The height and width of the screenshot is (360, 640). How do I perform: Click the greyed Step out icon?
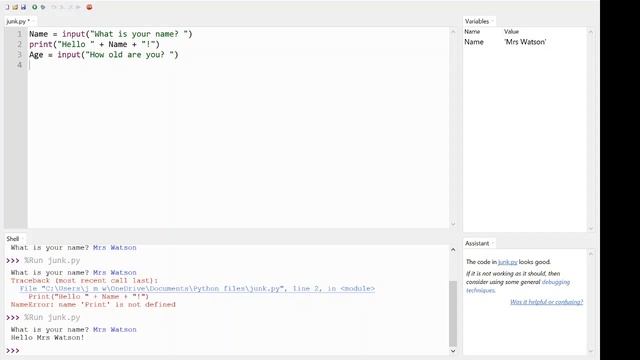click(70, 7)
